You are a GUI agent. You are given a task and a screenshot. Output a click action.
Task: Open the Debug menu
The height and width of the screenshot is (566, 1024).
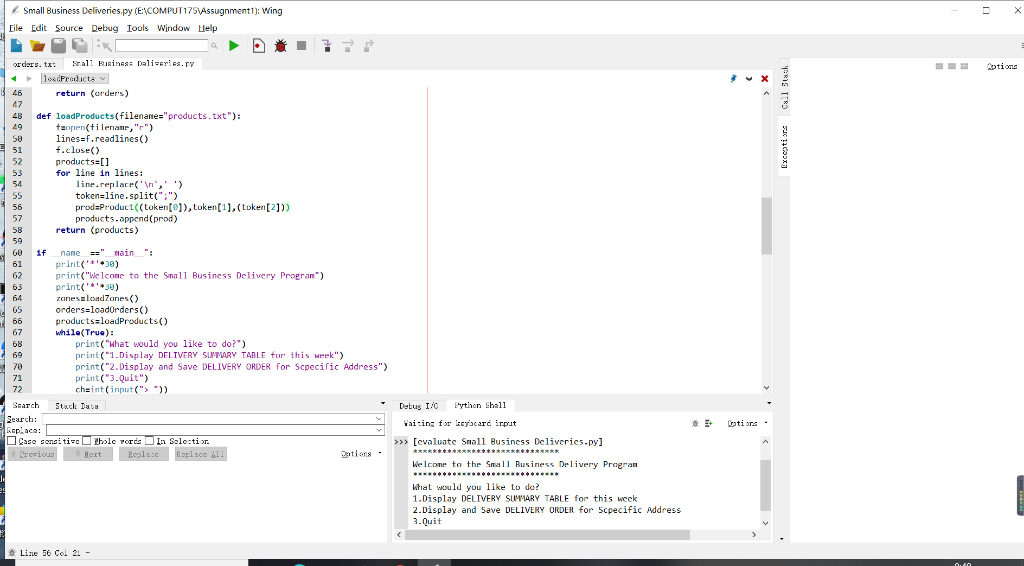coord(105,28)
